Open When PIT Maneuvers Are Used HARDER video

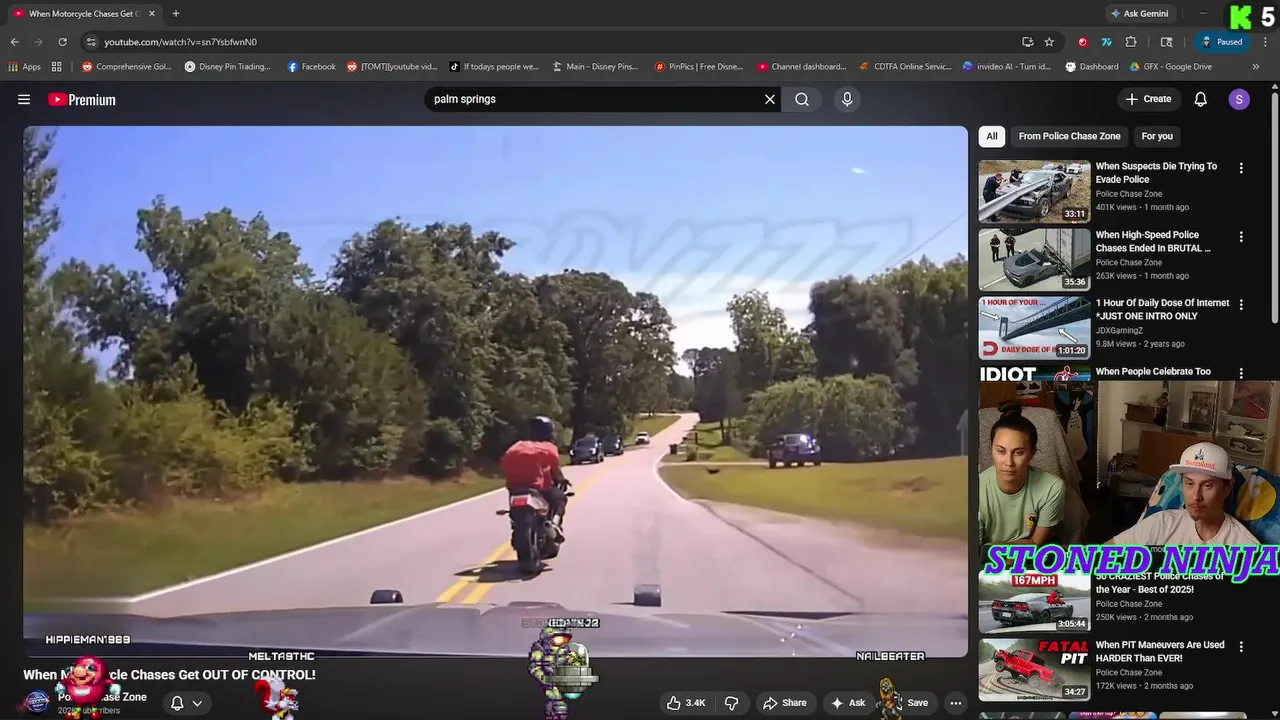click(1160, 652)
